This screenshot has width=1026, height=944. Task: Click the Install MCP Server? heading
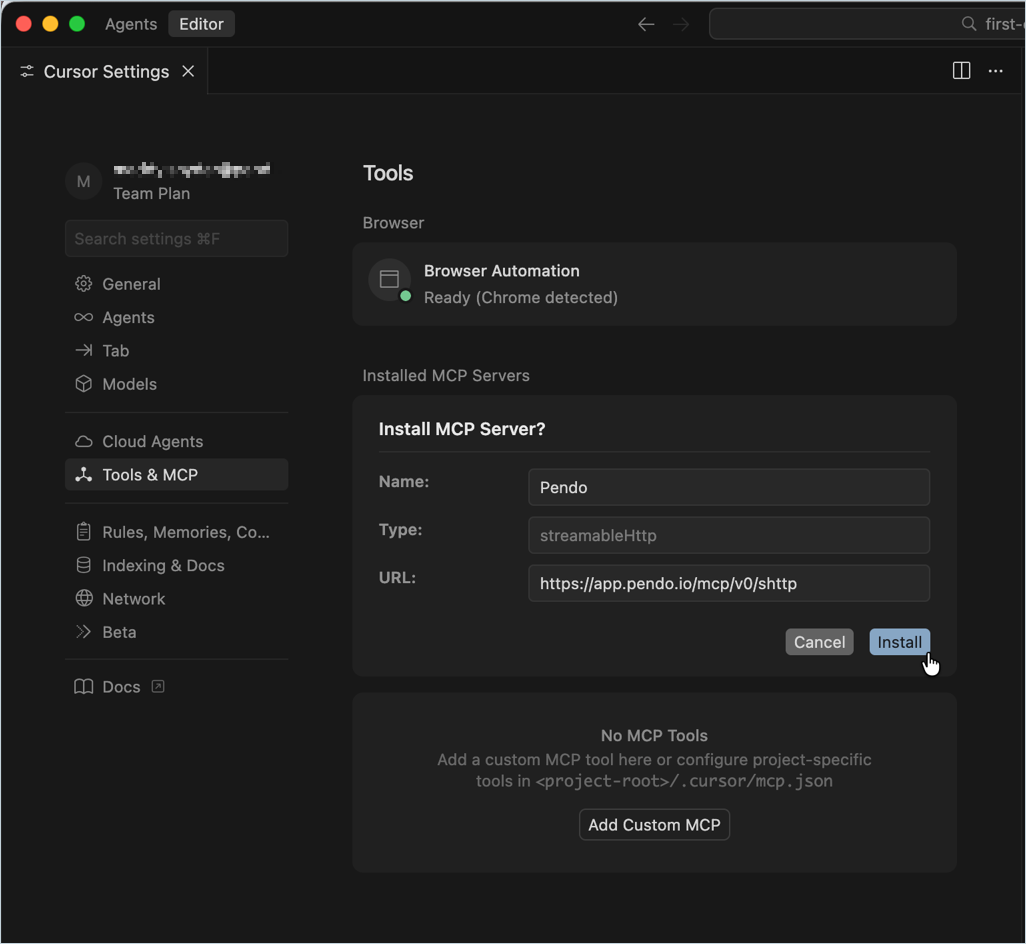pyautogui.click(x=462, y=429)
